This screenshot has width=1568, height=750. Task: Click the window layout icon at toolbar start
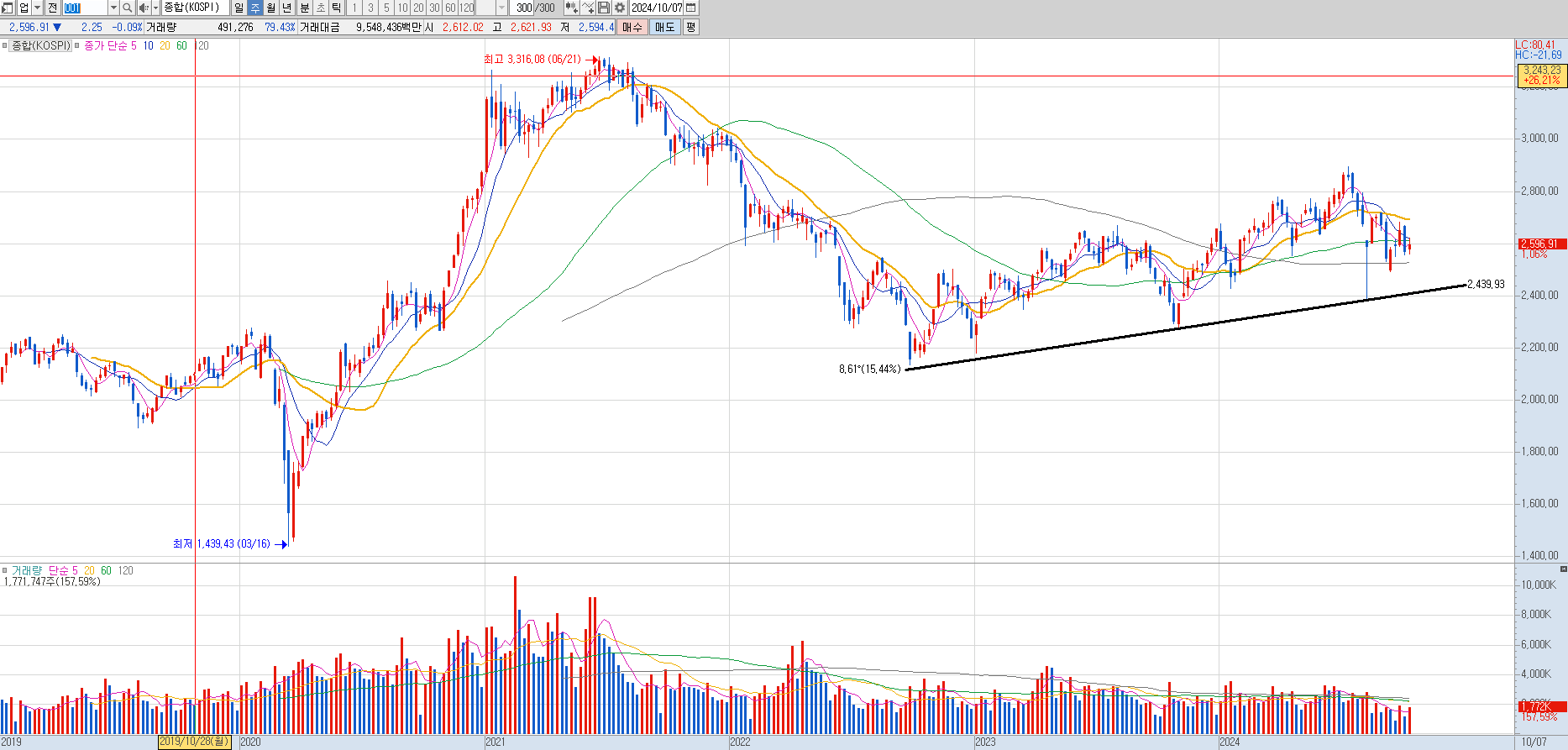pyautogui.click(x=8, y=8)
